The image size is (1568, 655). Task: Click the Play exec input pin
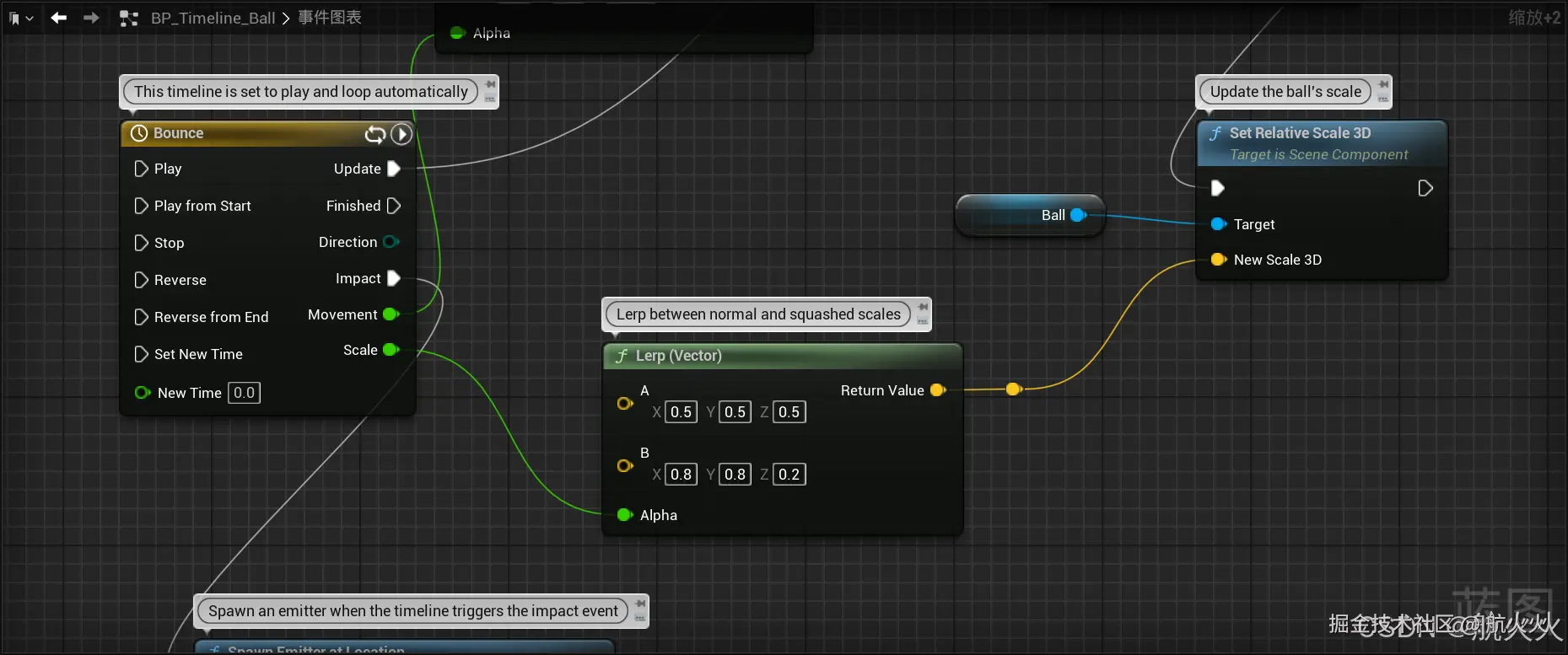pos(141,169)
